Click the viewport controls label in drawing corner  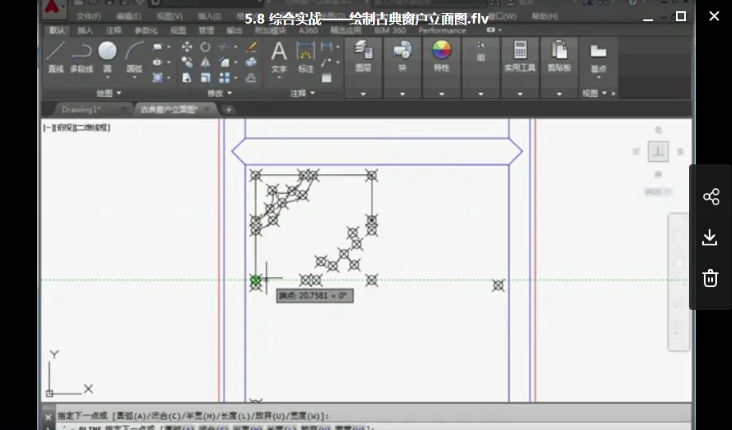coord(77,127)
